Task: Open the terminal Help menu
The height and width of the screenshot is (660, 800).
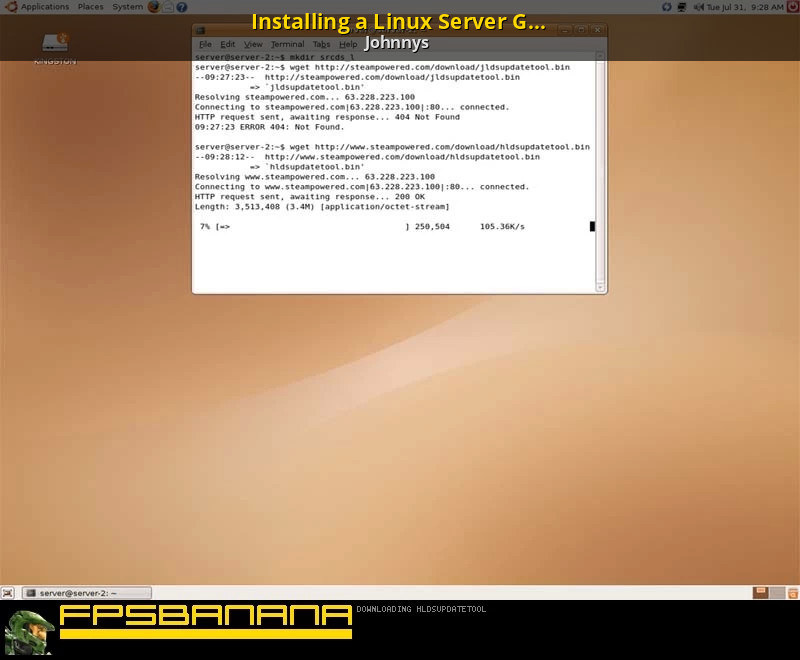Action: pyautogui.click(x=348, y=44)
